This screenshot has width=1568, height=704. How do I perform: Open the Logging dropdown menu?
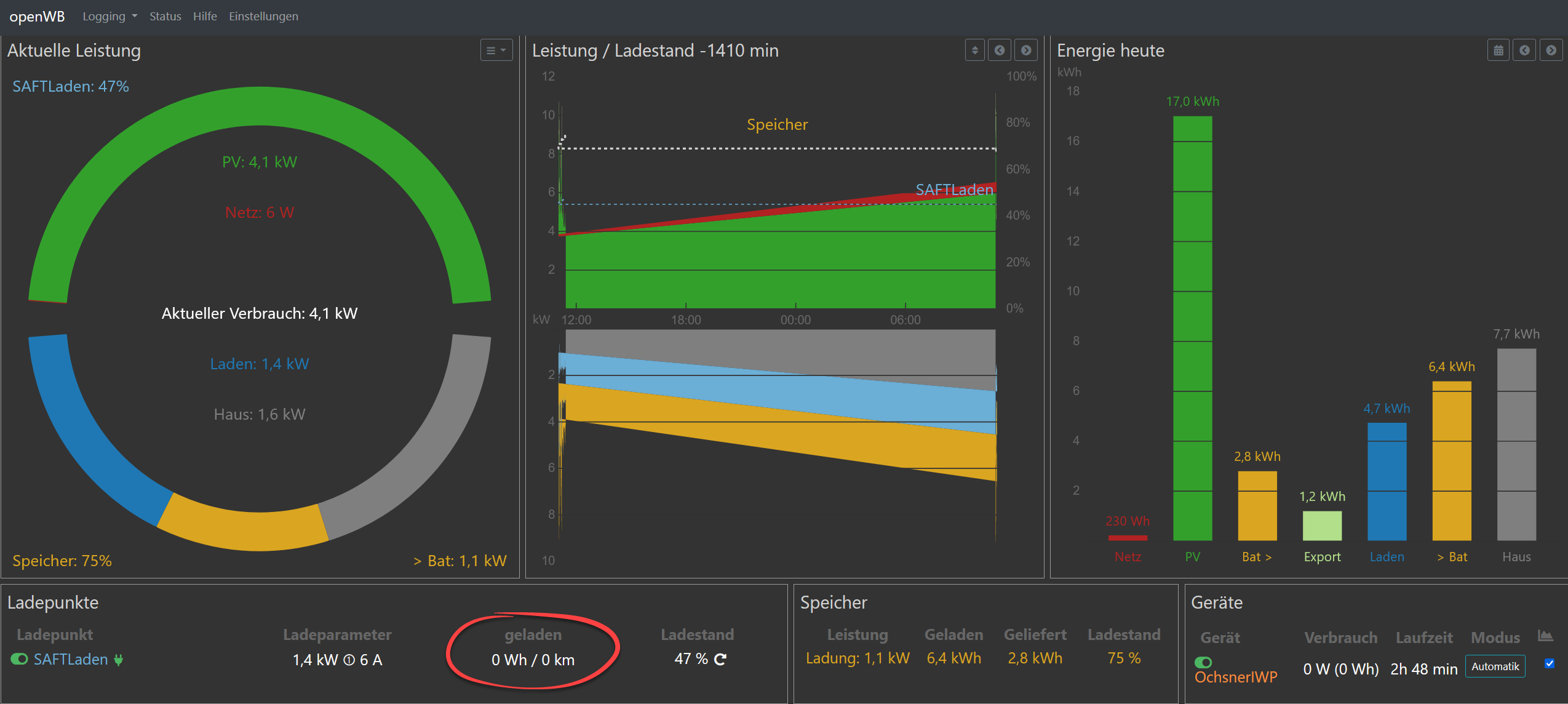coord(109,17)
